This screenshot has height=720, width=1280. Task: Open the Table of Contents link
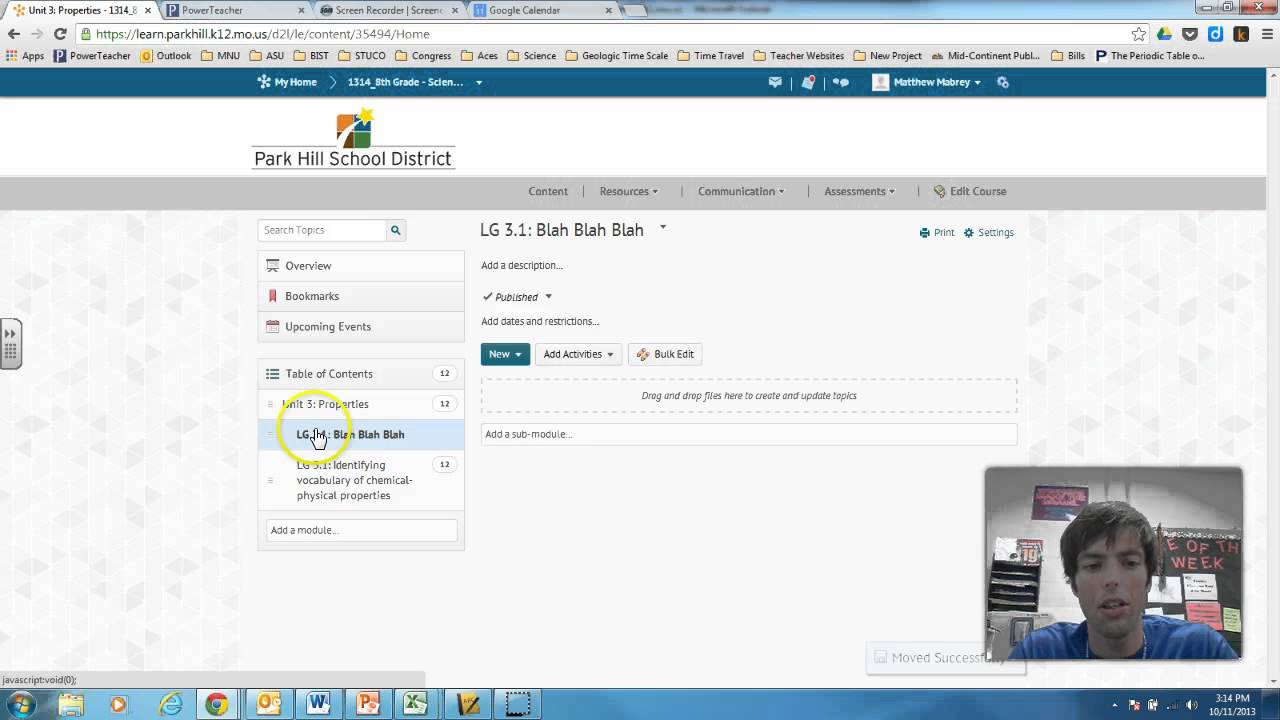click(329, 374)
